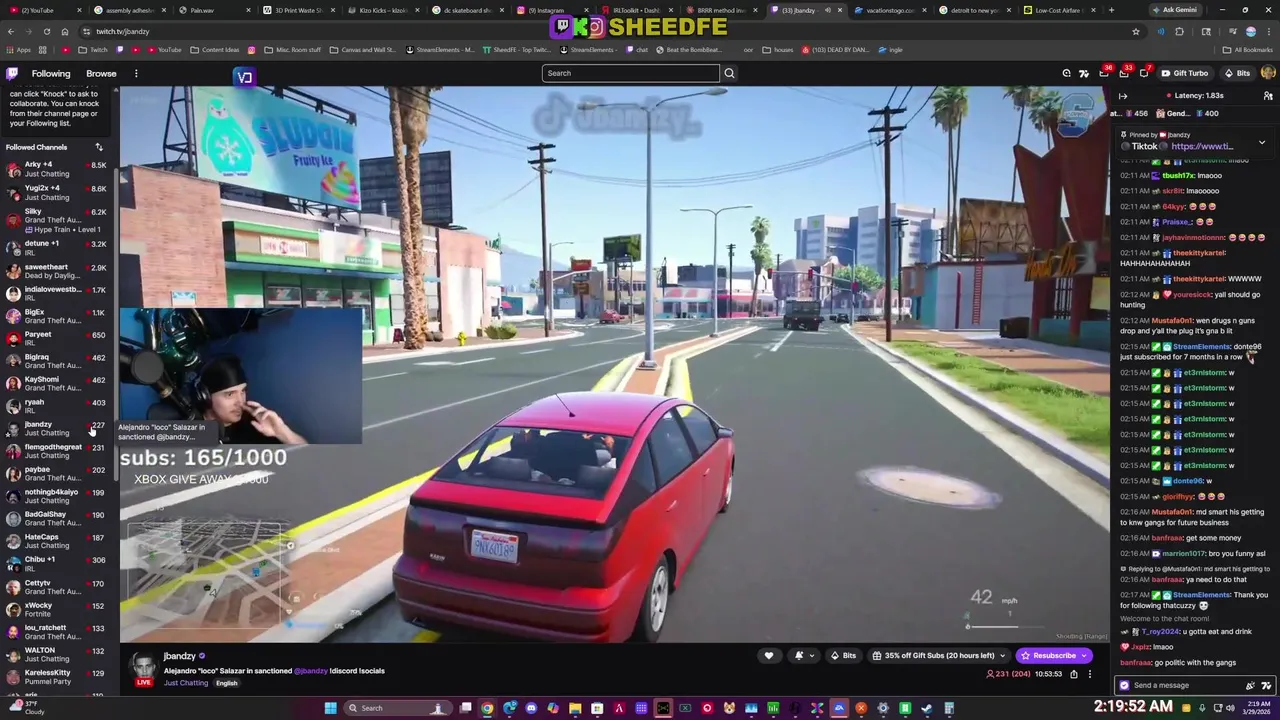Viewport: 1280px width, 720px height.
Task: Open KayShomi channel in sidebar
Action: tap(58, 383)
